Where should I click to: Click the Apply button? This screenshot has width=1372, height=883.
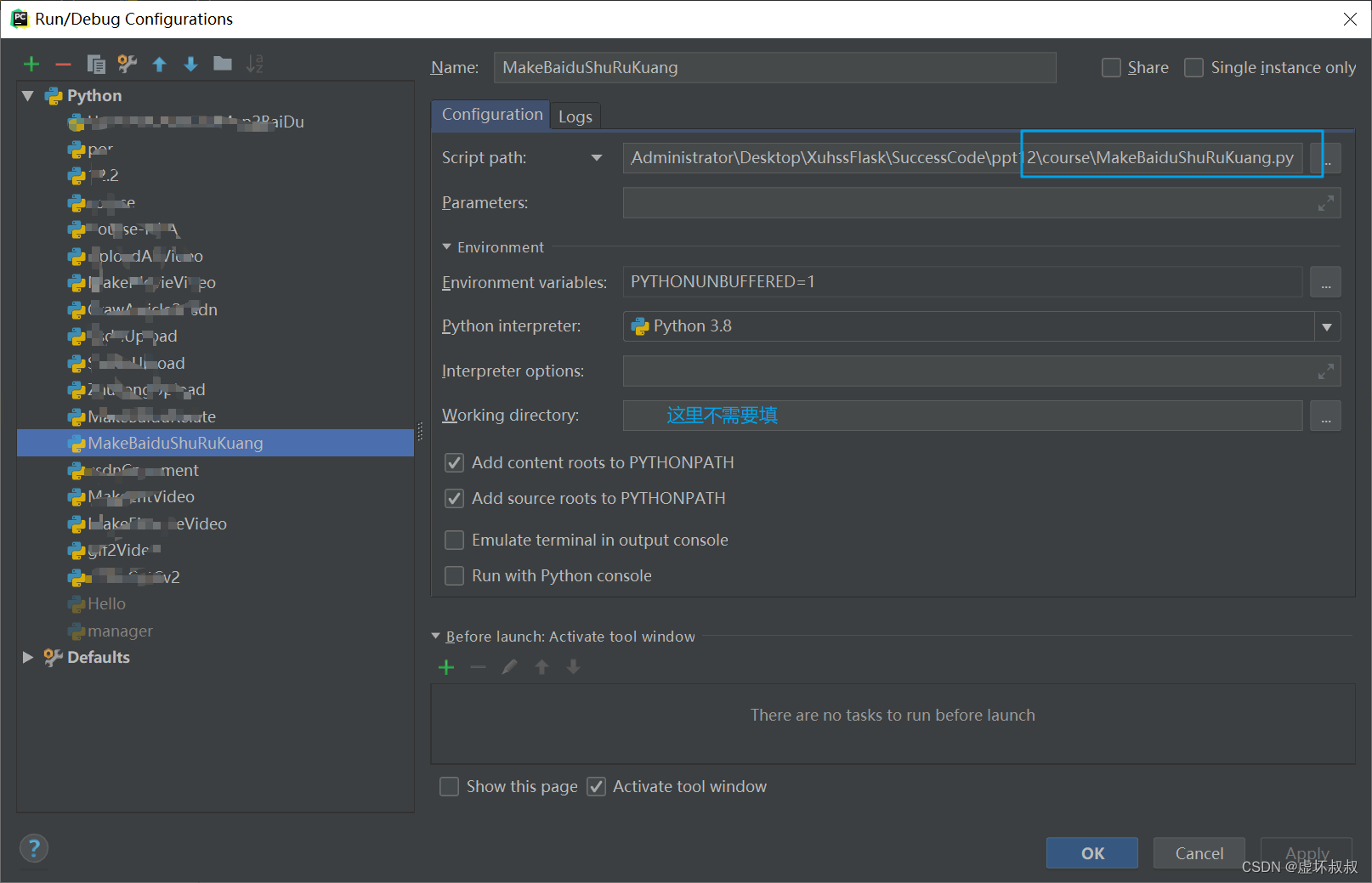(1307, 853)
